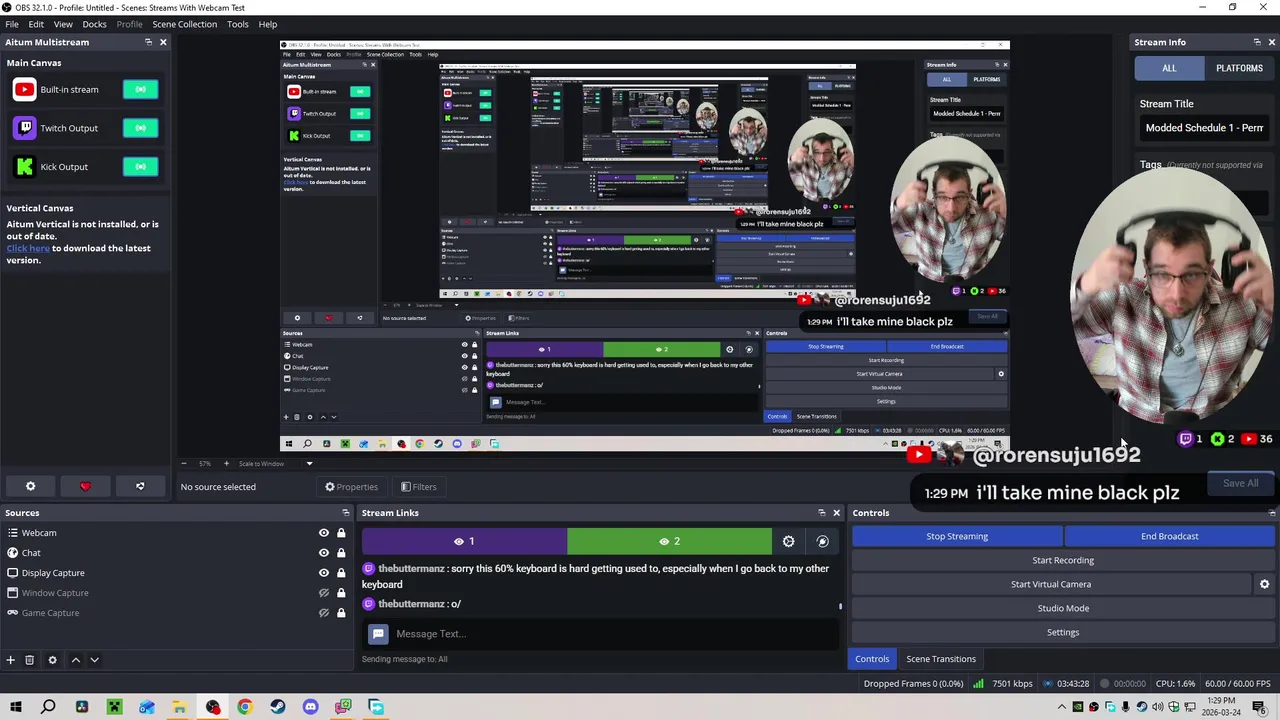Open source Properties button
Screen dimensions: 1280x720
[351, 487]
